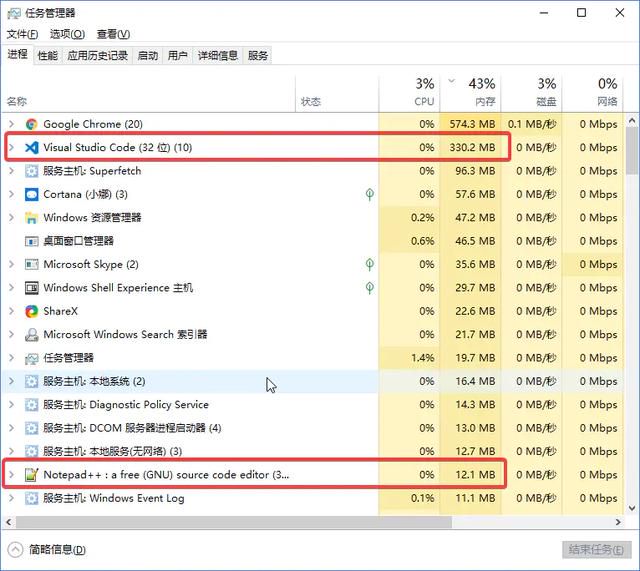Expand the Microsoft Skype (2) group

[x=11, y=264]
